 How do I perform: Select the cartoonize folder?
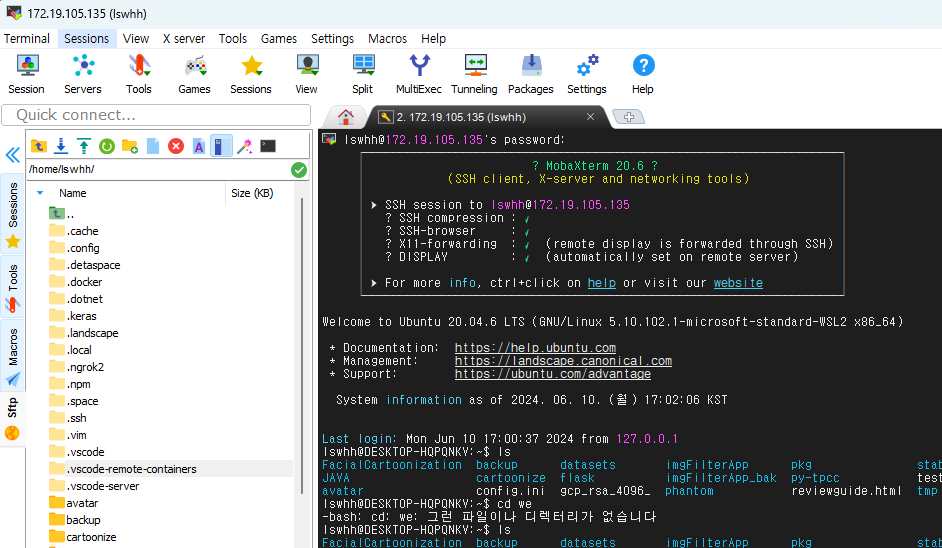83,537
